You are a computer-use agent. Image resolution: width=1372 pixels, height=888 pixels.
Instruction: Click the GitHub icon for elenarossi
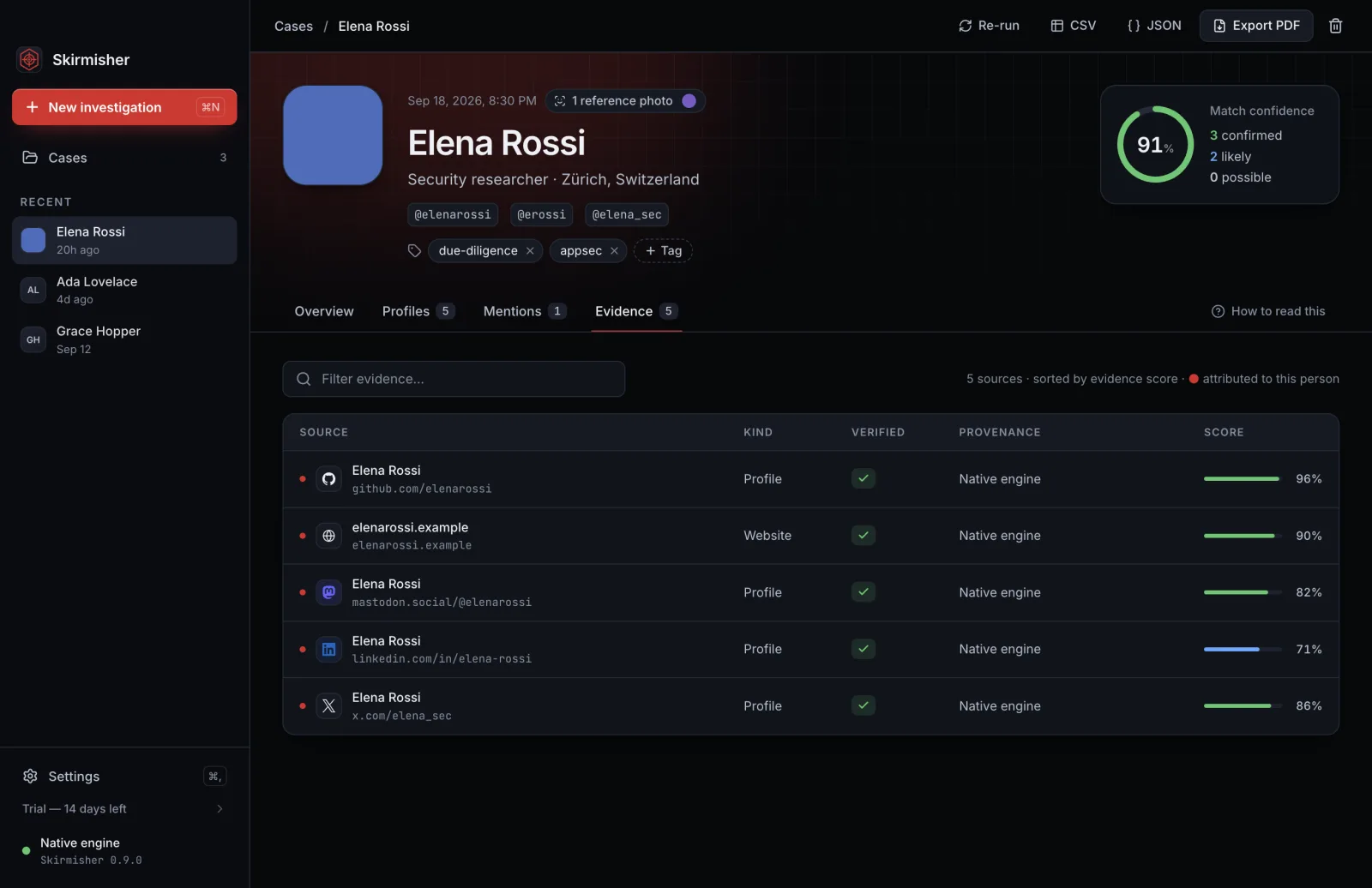point(328,479)
